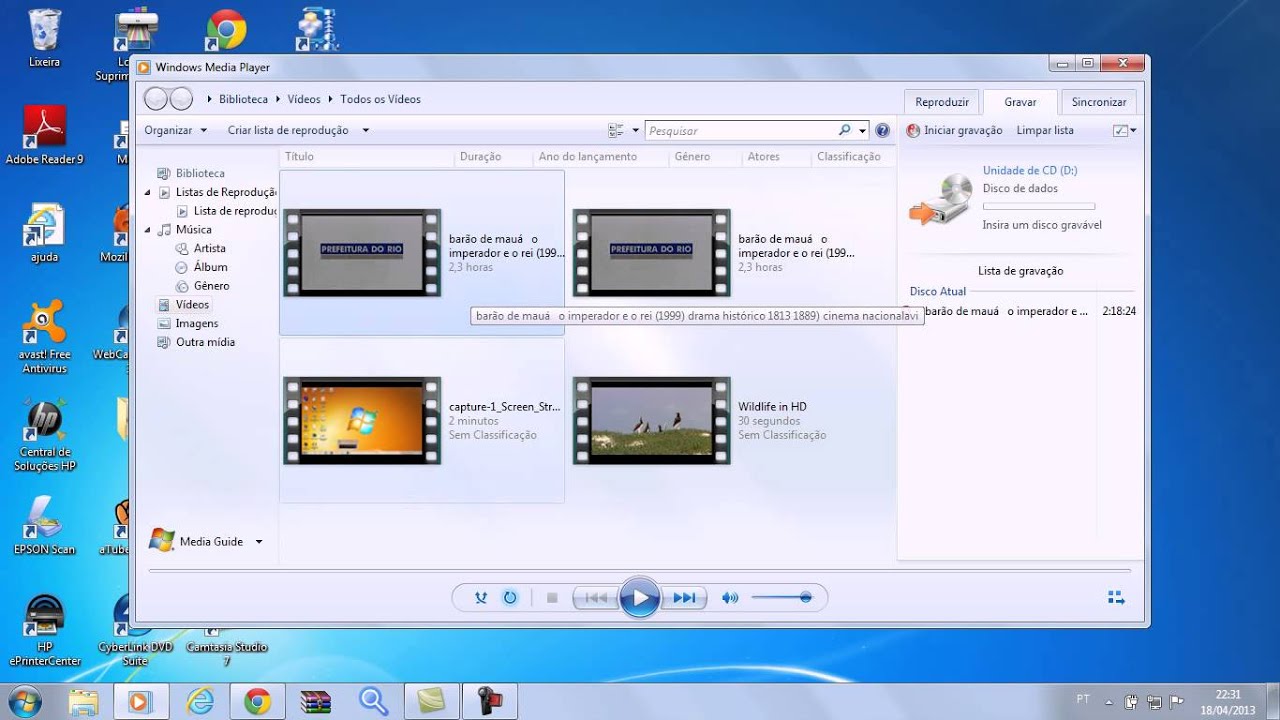
Task: Click Limpar lista button
Action: (x=1045, y=130)
